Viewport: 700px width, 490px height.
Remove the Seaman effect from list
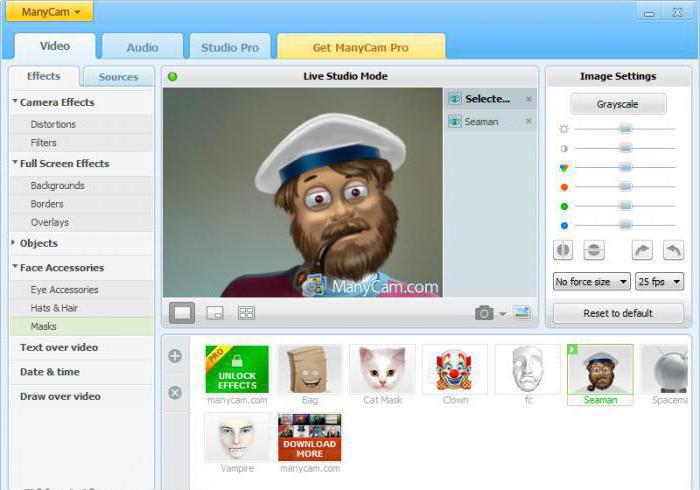(529, 121)
